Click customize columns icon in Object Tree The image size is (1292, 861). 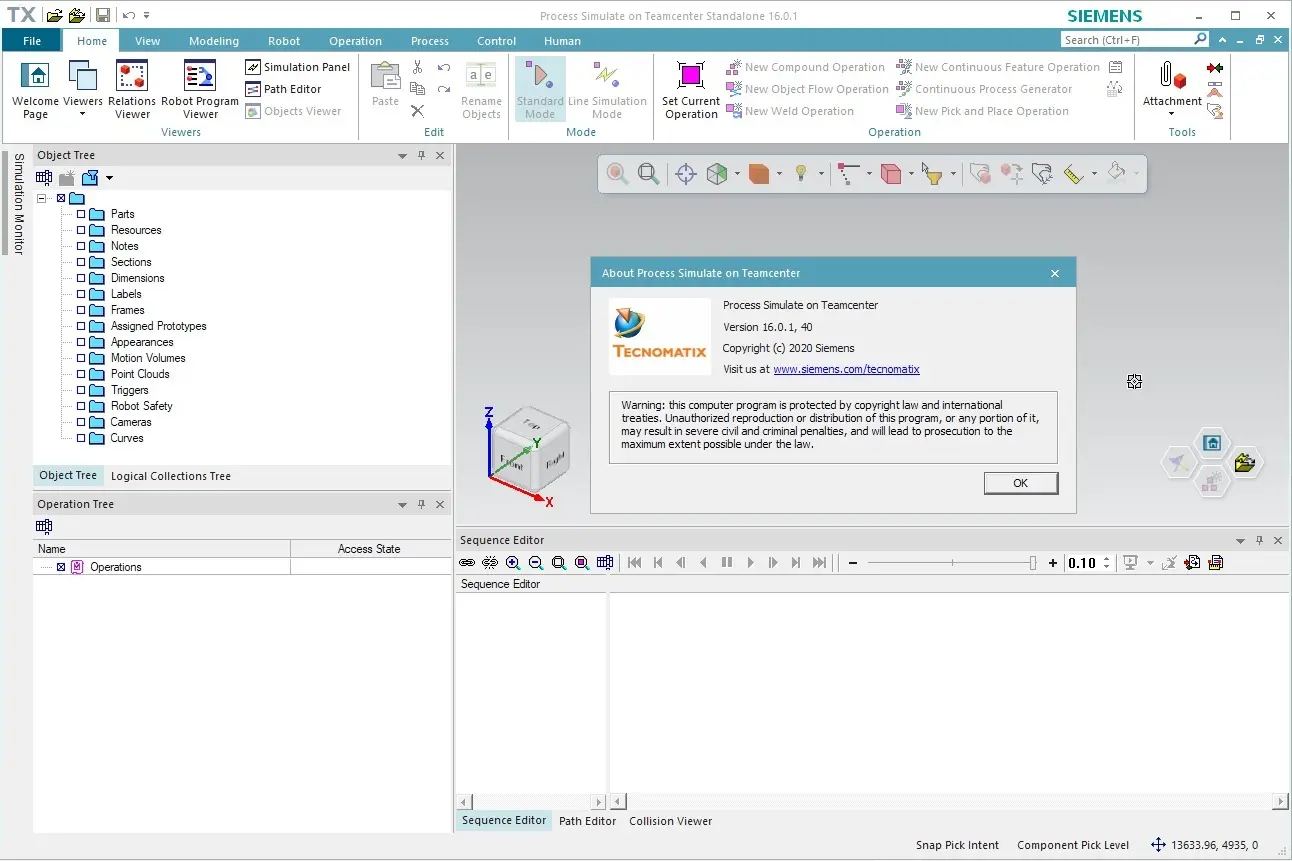tap(44, 178)
